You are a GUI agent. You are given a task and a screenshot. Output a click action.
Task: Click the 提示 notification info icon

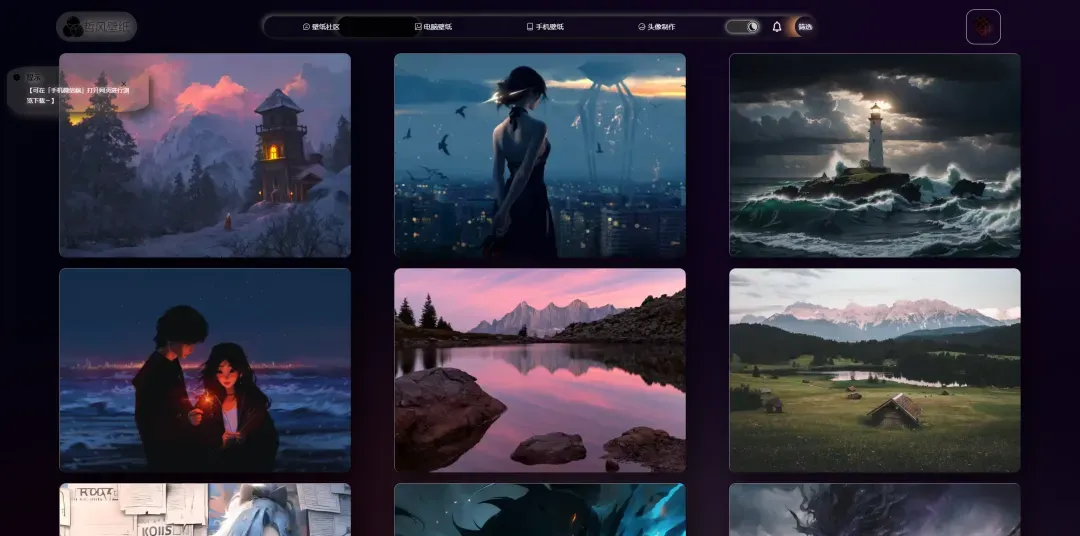click(x=17, y=77)
